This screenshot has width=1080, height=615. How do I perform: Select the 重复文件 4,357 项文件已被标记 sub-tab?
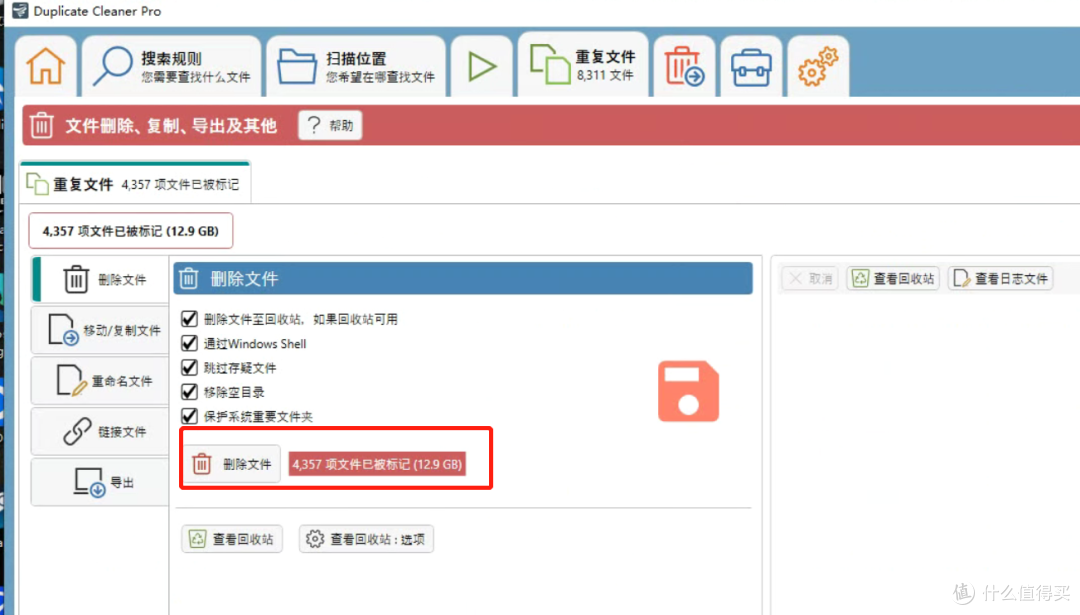(x=135, y=184)
